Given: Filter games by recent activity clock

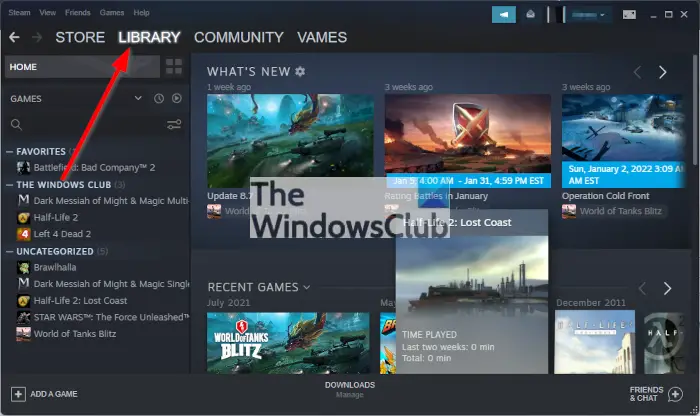Looking at the screenshot, I should tap(159, 99).
